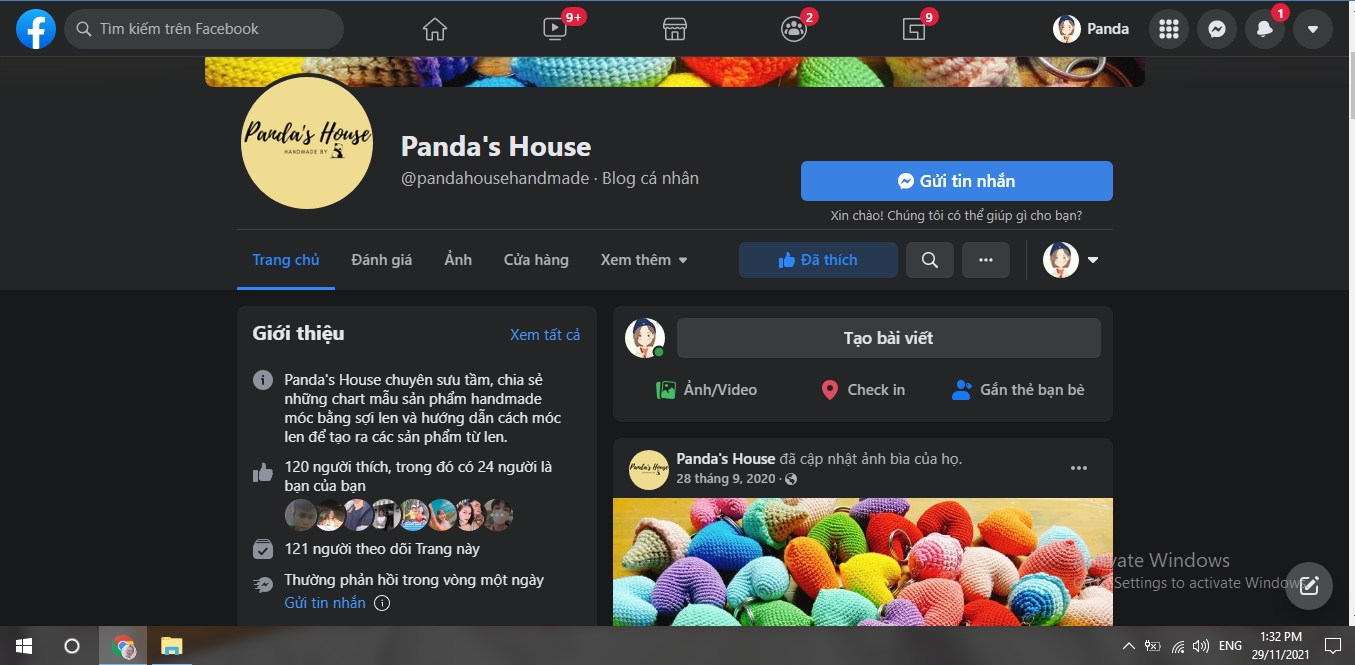Viewport: 1355px width, 665px height.
Task: Open the Cortana search circle on taskbar
Action: tap(72, 646)
